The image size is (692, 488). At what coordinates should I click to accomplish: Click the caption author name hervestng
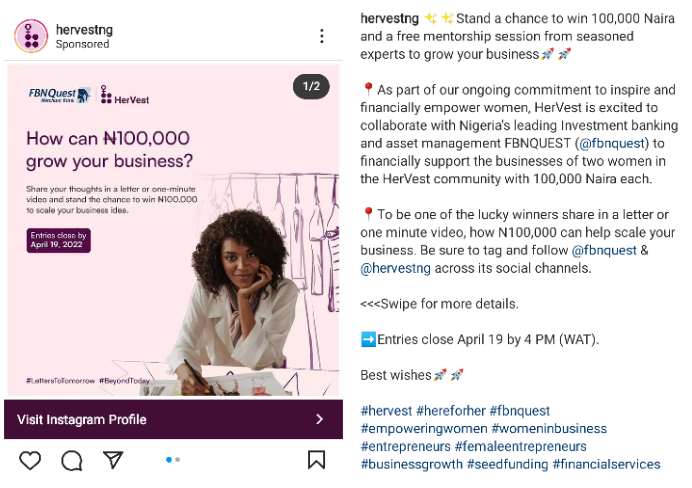389,18
